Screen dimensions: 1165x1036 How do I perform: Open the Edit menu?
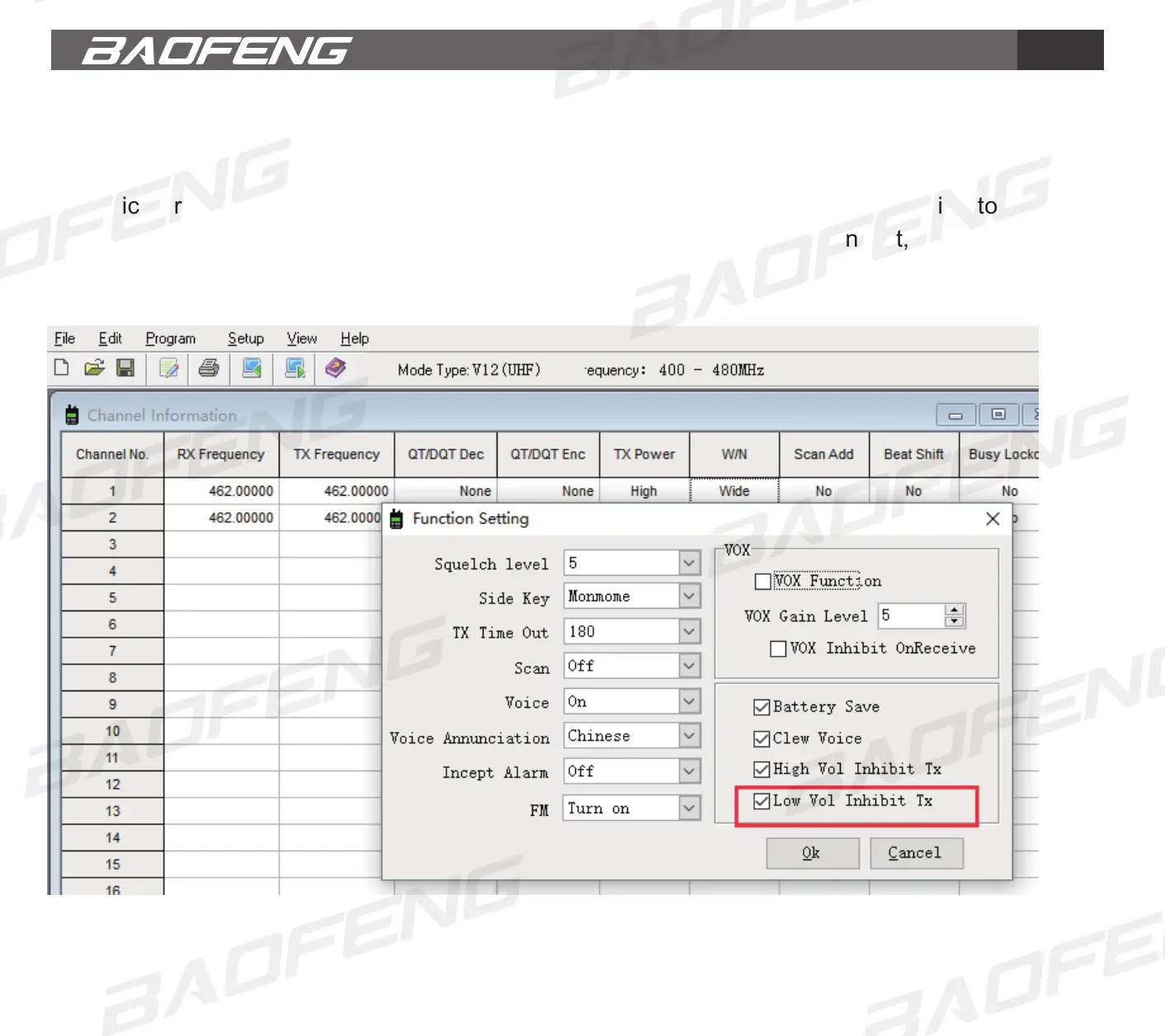click(x=110, y=339)
